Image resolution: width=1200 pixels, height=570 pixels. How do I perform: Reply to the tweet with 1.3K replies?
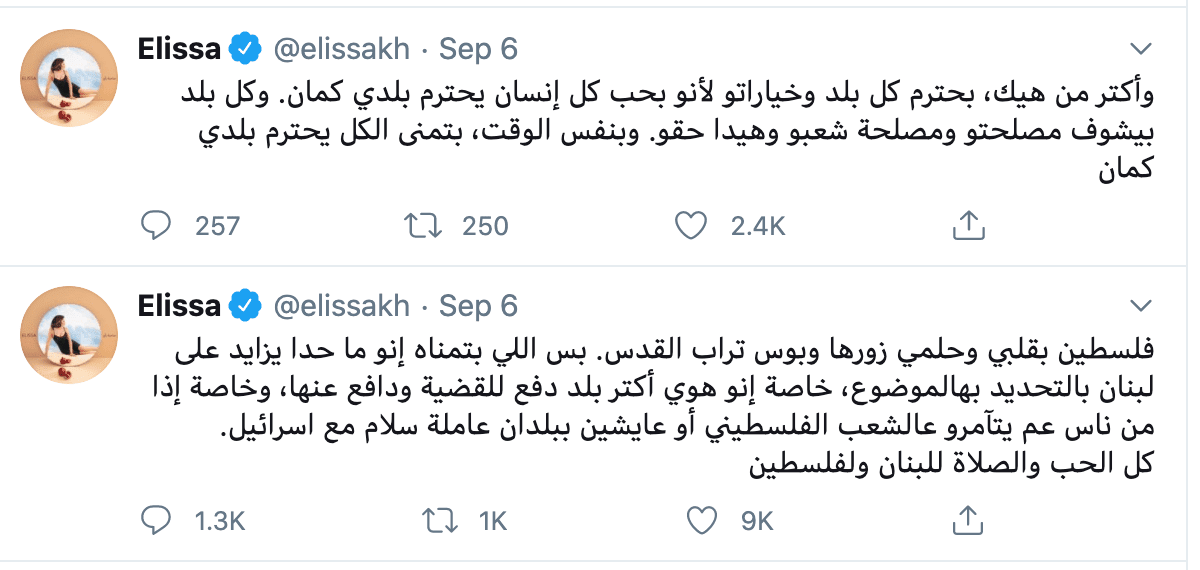point(154,520)
